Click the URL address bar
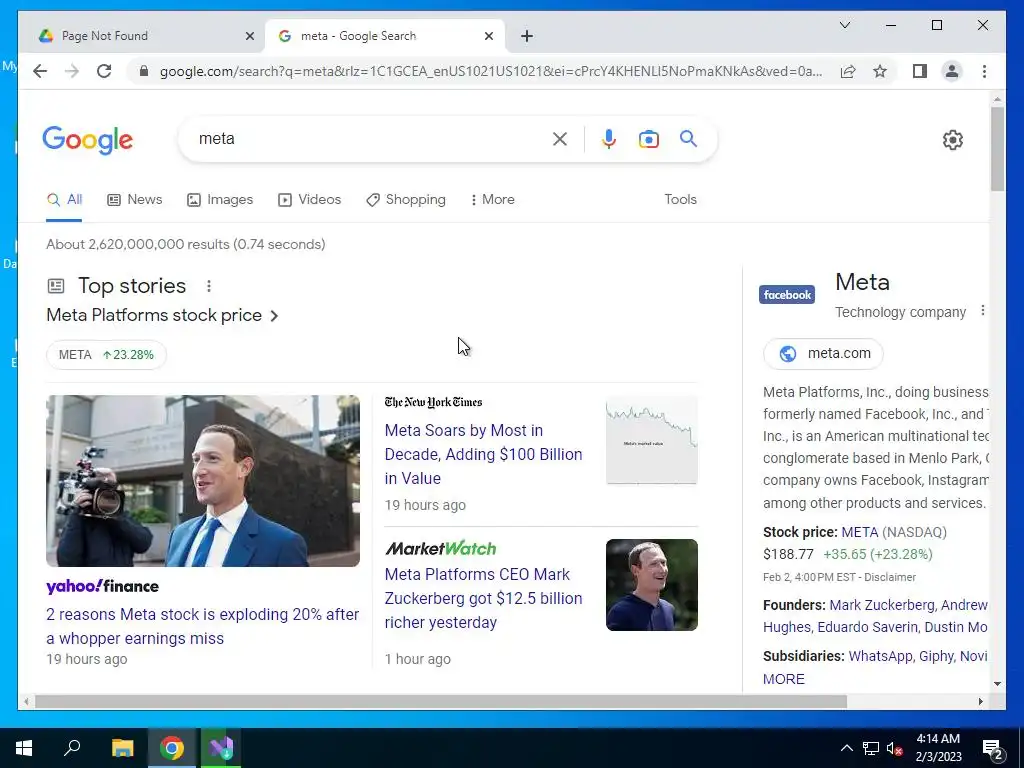Screen dimensions: 1024x768 pyautogui.click(x=490, y=71)
